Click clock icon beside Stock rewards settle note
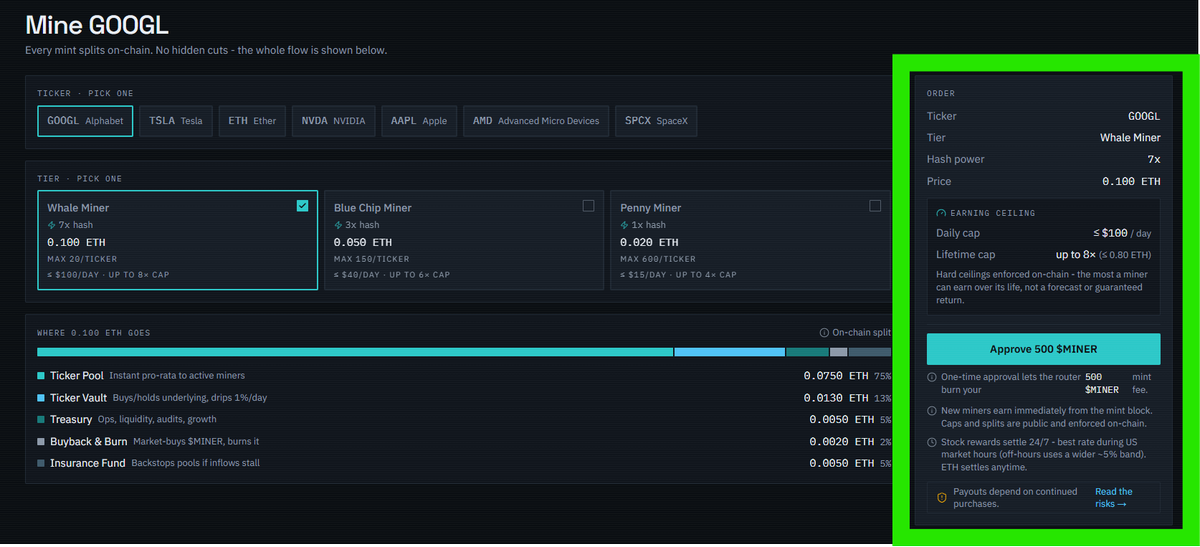The width and height of the screenshot is (1200, 547). point(932,442)
